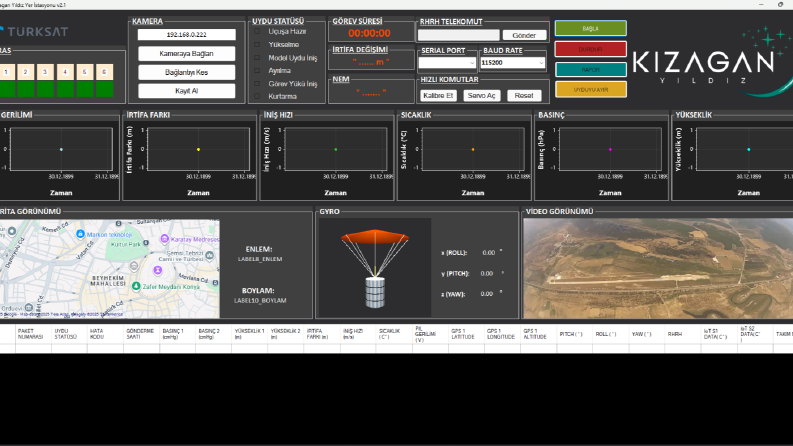Toggle the Uçuşa Hazır checkbox
The height and width of the screenshot is (446, 793).
pyautogui.click(x=257, y=31)
